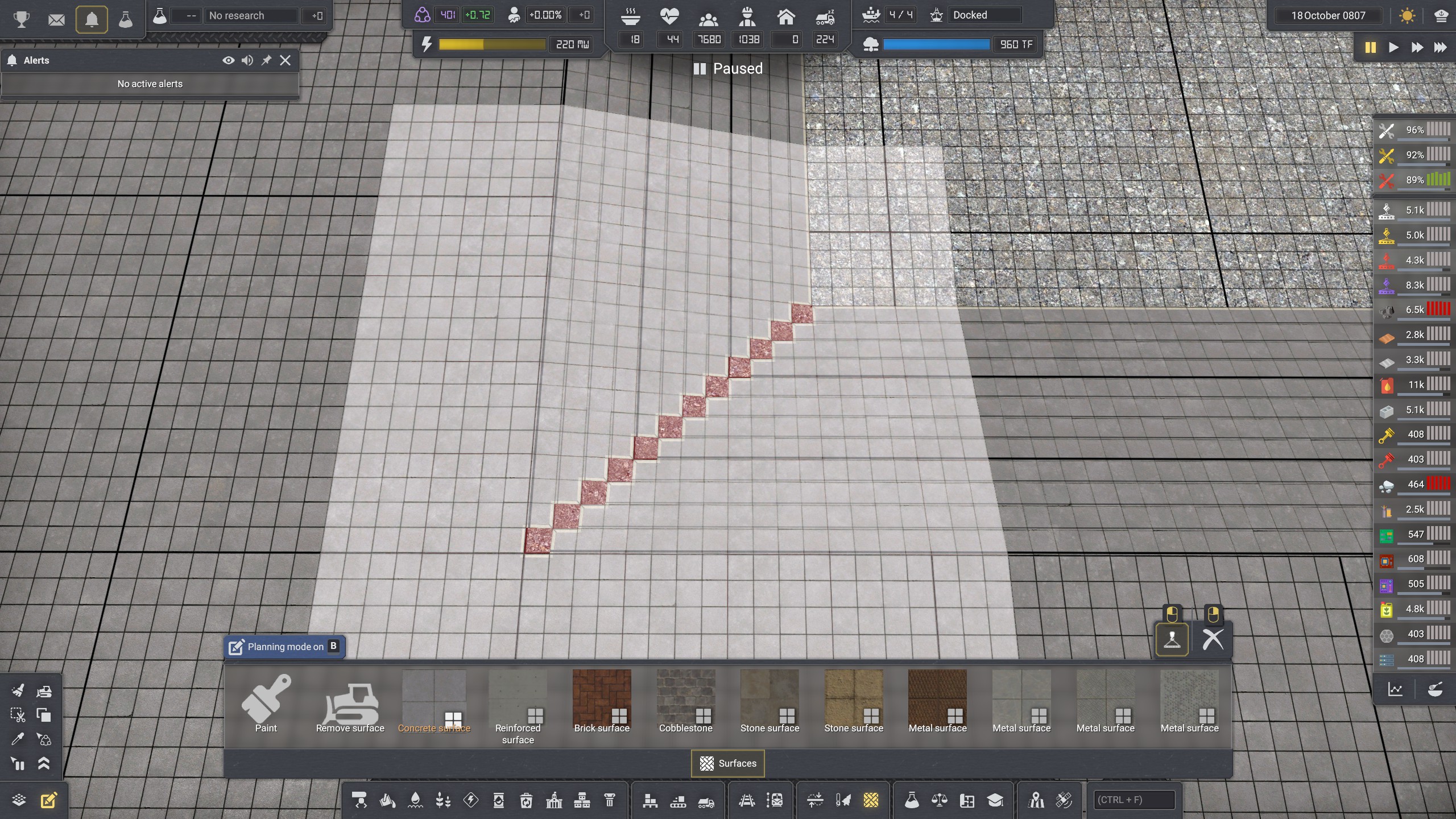Pin the Alerts panel

pos(266,60)
